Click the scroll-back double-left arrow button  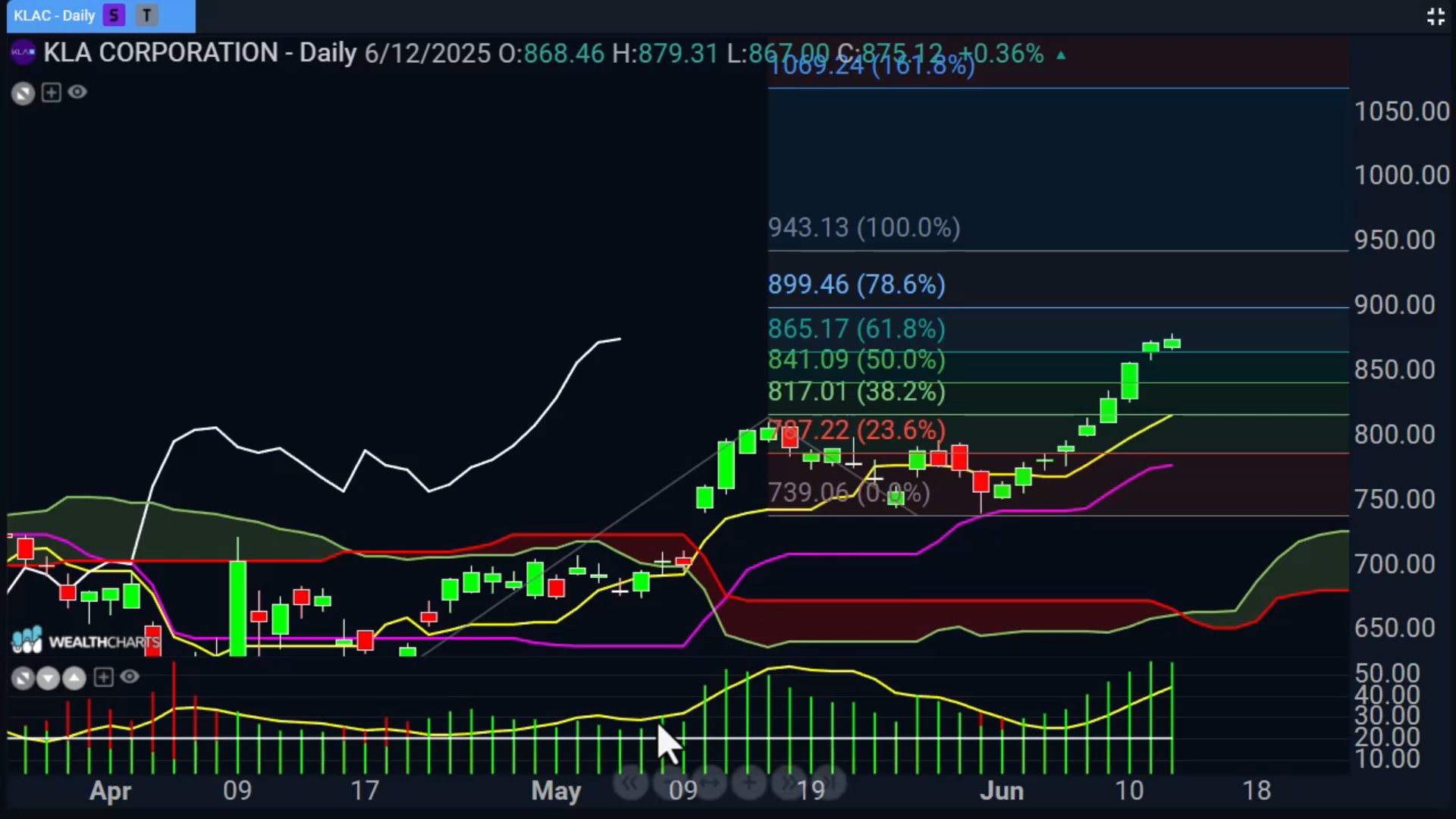click(x=630, y=783)
